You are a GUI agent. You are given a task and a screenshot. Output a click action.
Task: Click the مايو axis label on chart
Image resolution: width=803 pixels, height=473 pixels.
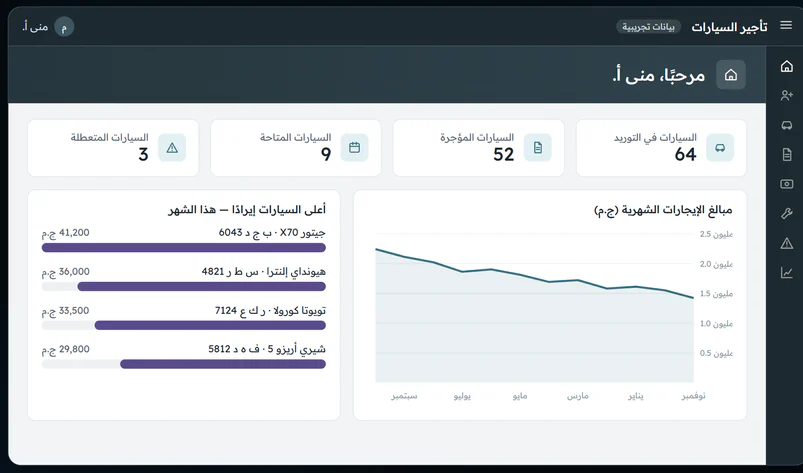(x=520, y=396)
